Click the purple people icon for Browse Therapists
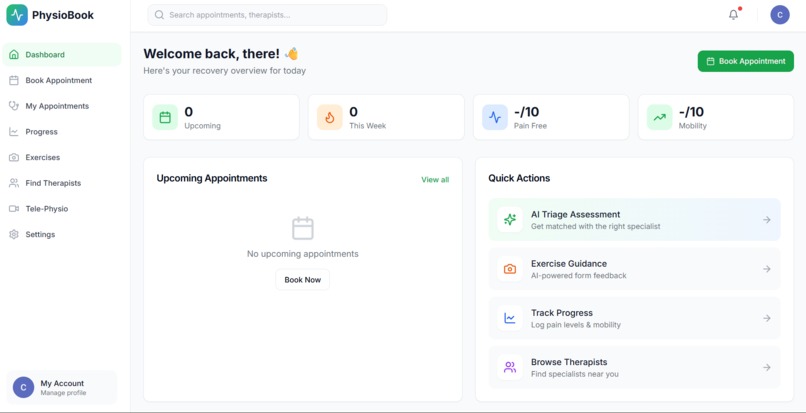Screen dimensions: 806x413 coord(510,367)
